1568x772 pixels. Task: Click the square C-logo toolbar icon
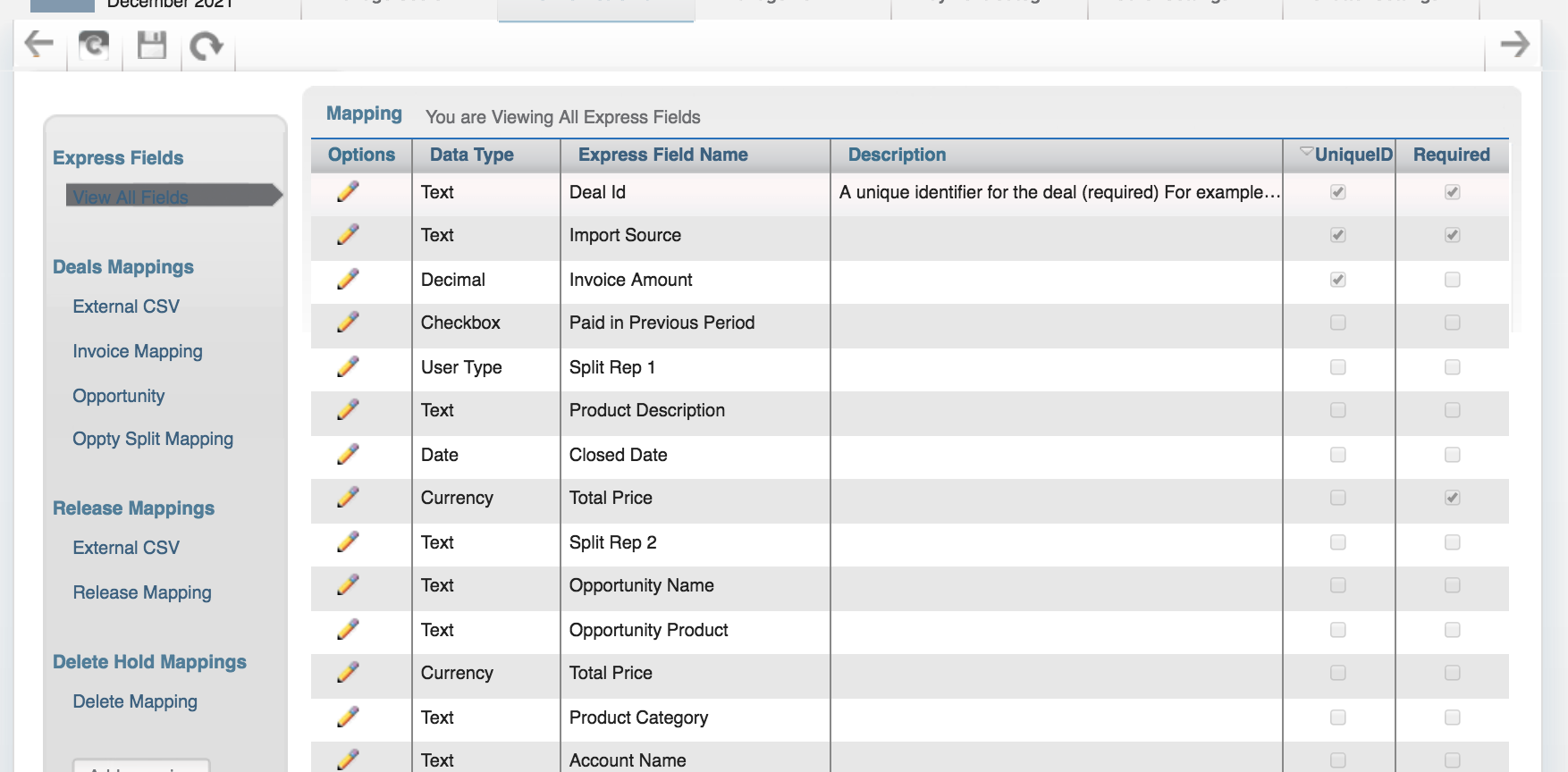(x=94, y=45)
